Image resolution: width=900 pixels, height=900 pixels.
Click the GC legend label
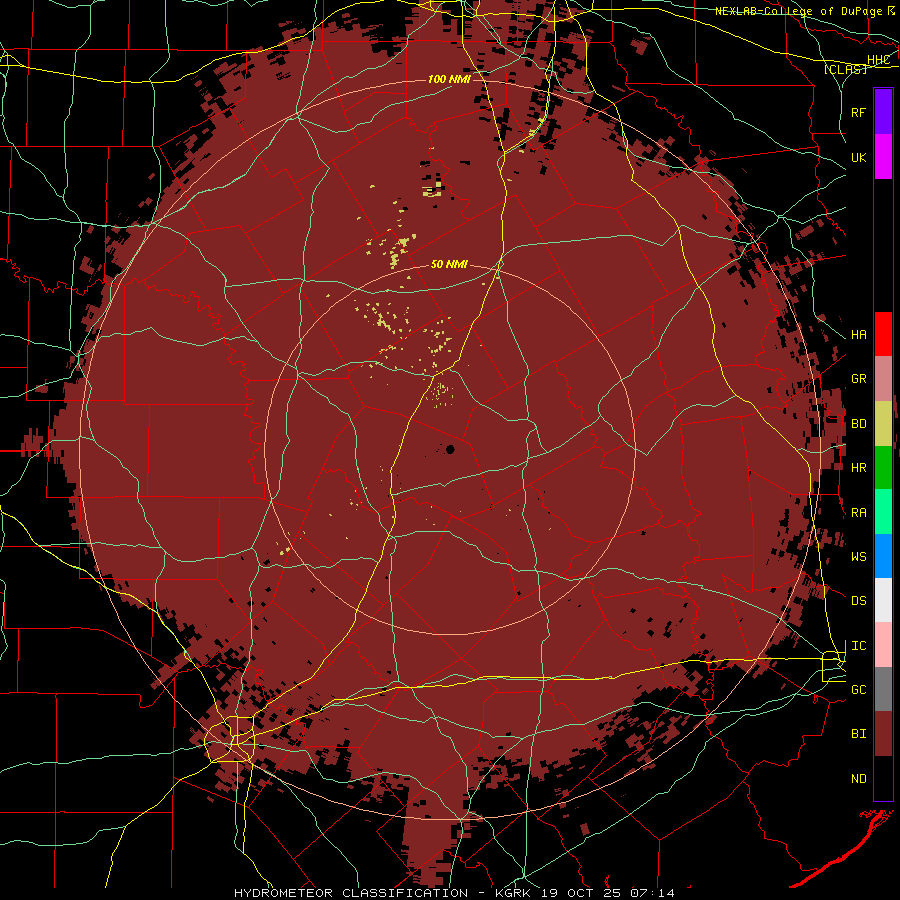(x=858, y=690)
